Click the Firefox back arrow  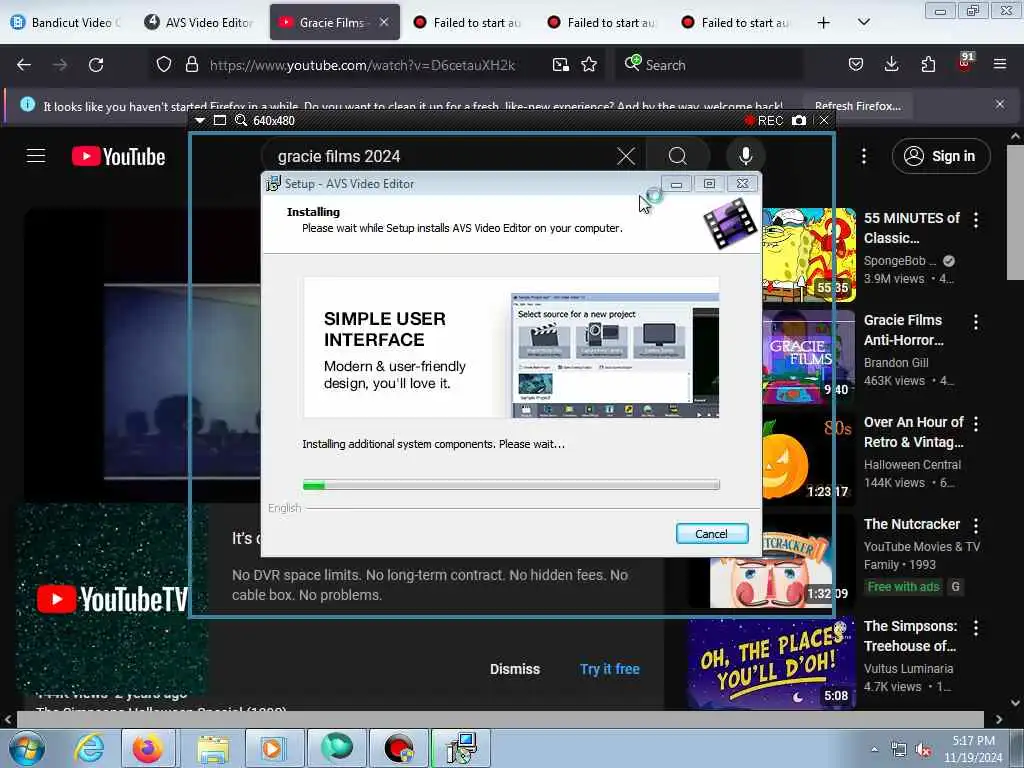pos(24,65)
